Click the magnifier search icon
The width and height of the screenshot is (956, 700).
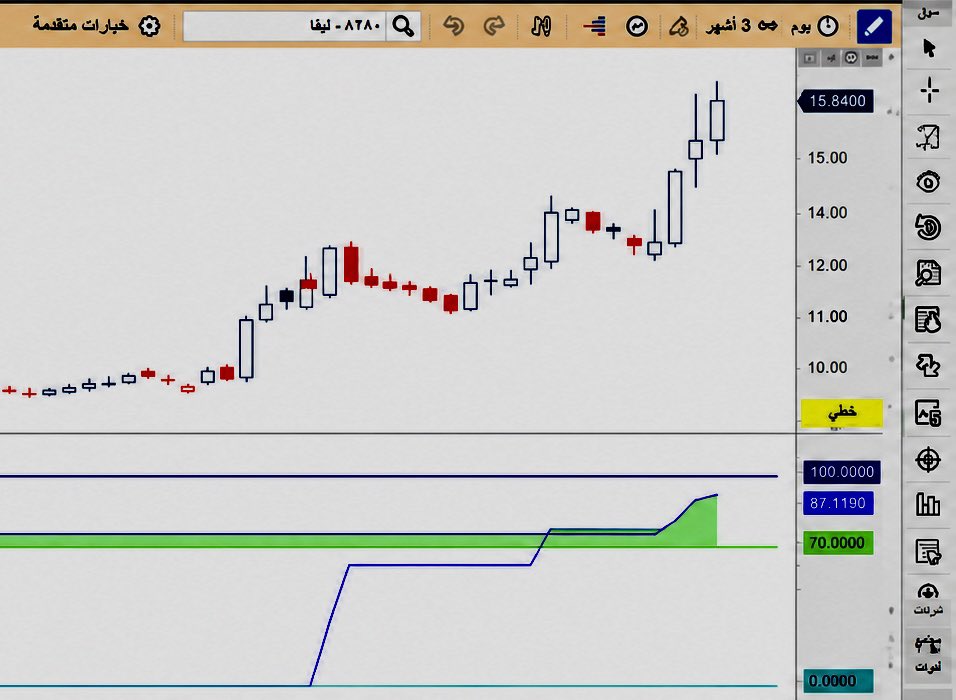click(x=403, y=26)
